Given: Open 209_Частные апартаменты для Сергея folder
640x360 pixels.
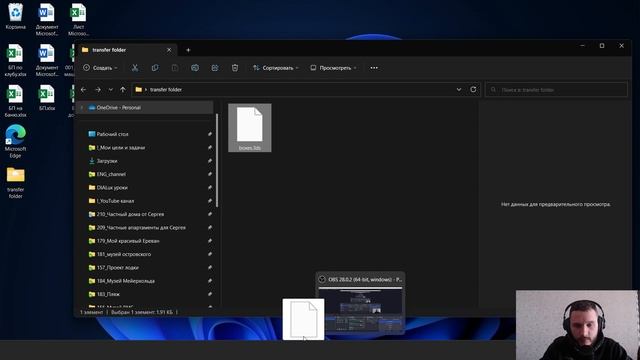Looking at the screenshot, I should 141,228.
